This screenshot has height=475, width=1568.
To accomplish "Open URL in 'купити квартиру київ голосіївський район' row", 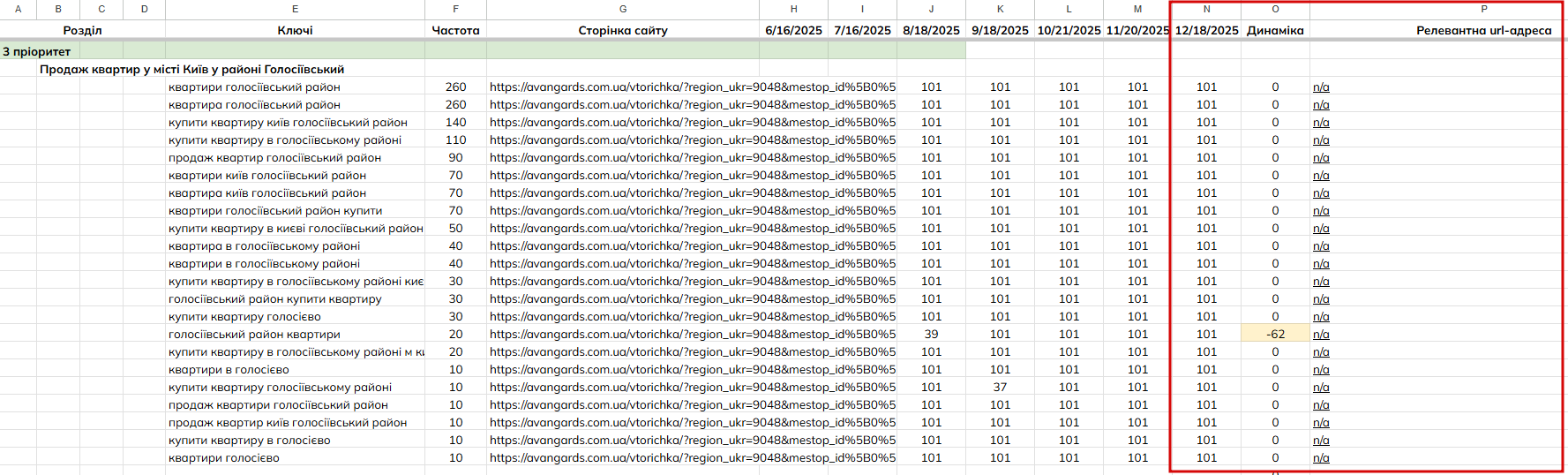I will 693,122.
